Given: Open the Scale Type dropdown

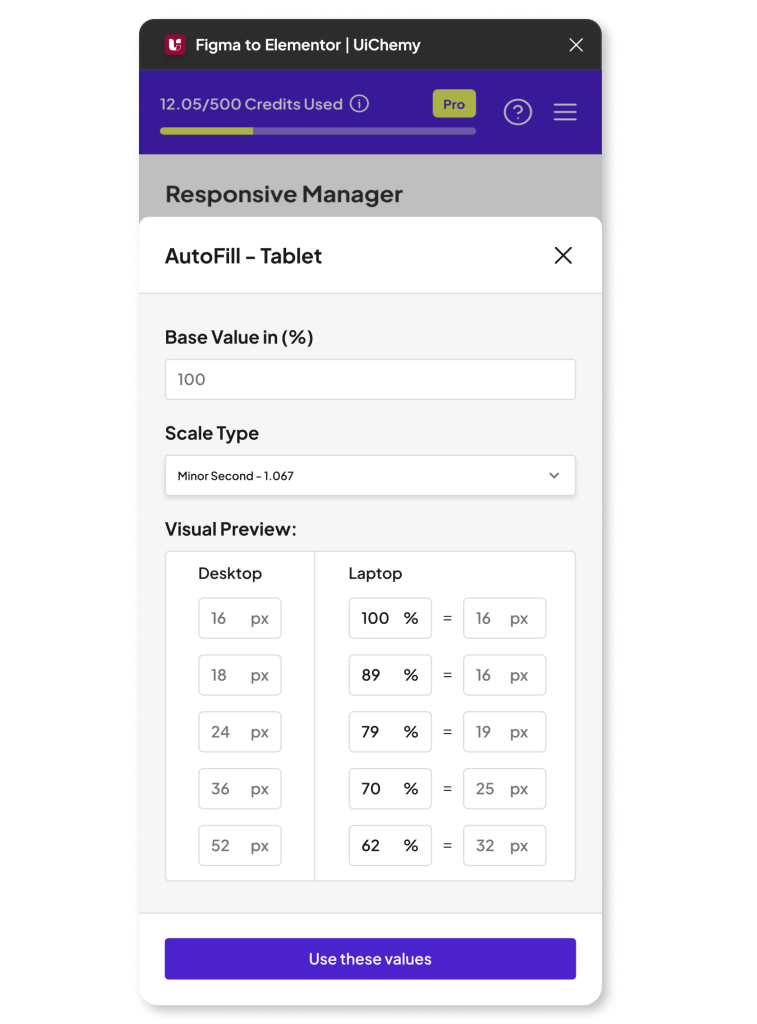Looking at the screenshot, I should 370,476.
